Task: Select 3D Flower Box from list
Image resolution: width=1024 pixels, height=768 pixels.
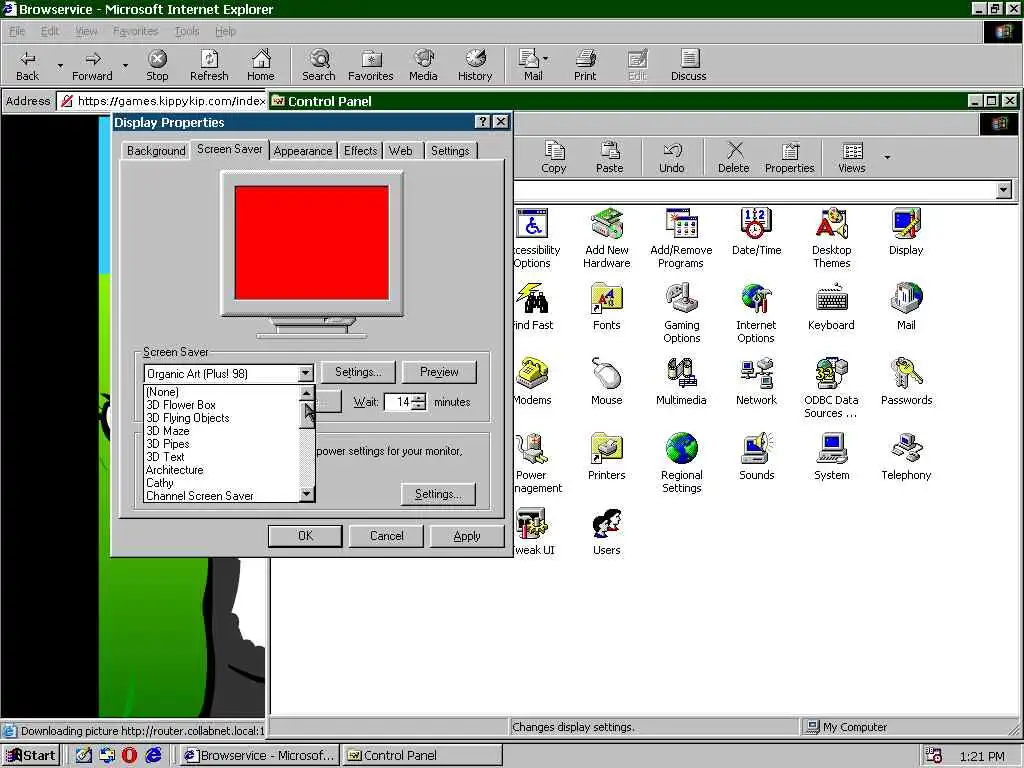Action: point(221,405)
